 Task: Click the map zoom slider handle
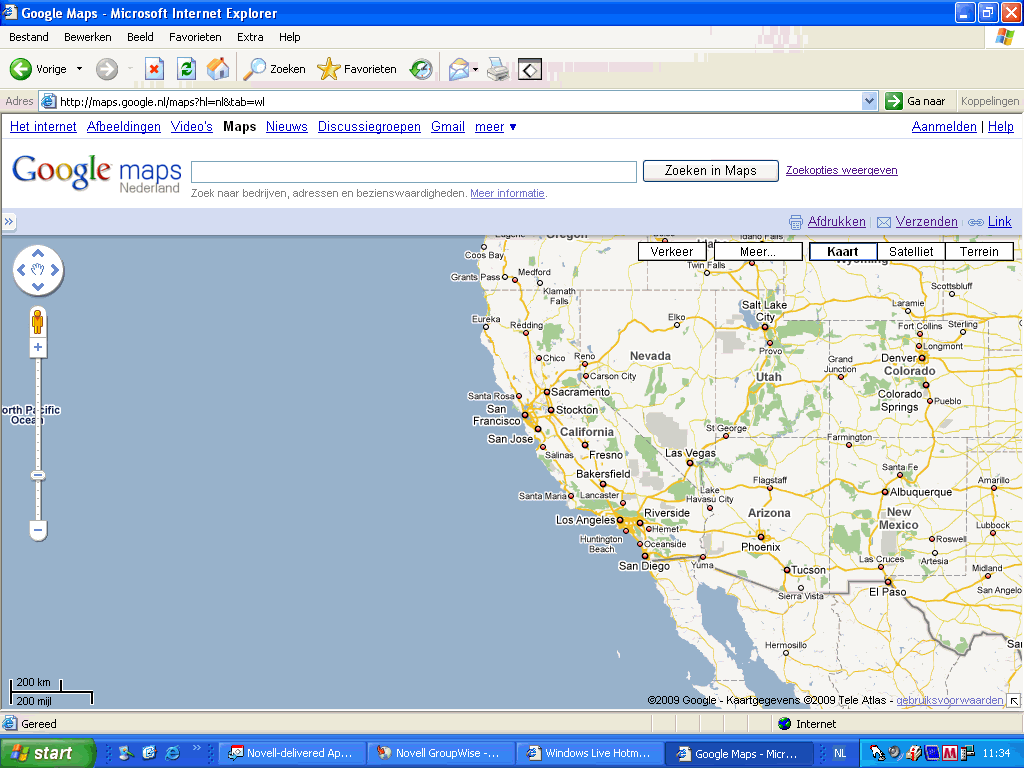click(x=38, y=475)
